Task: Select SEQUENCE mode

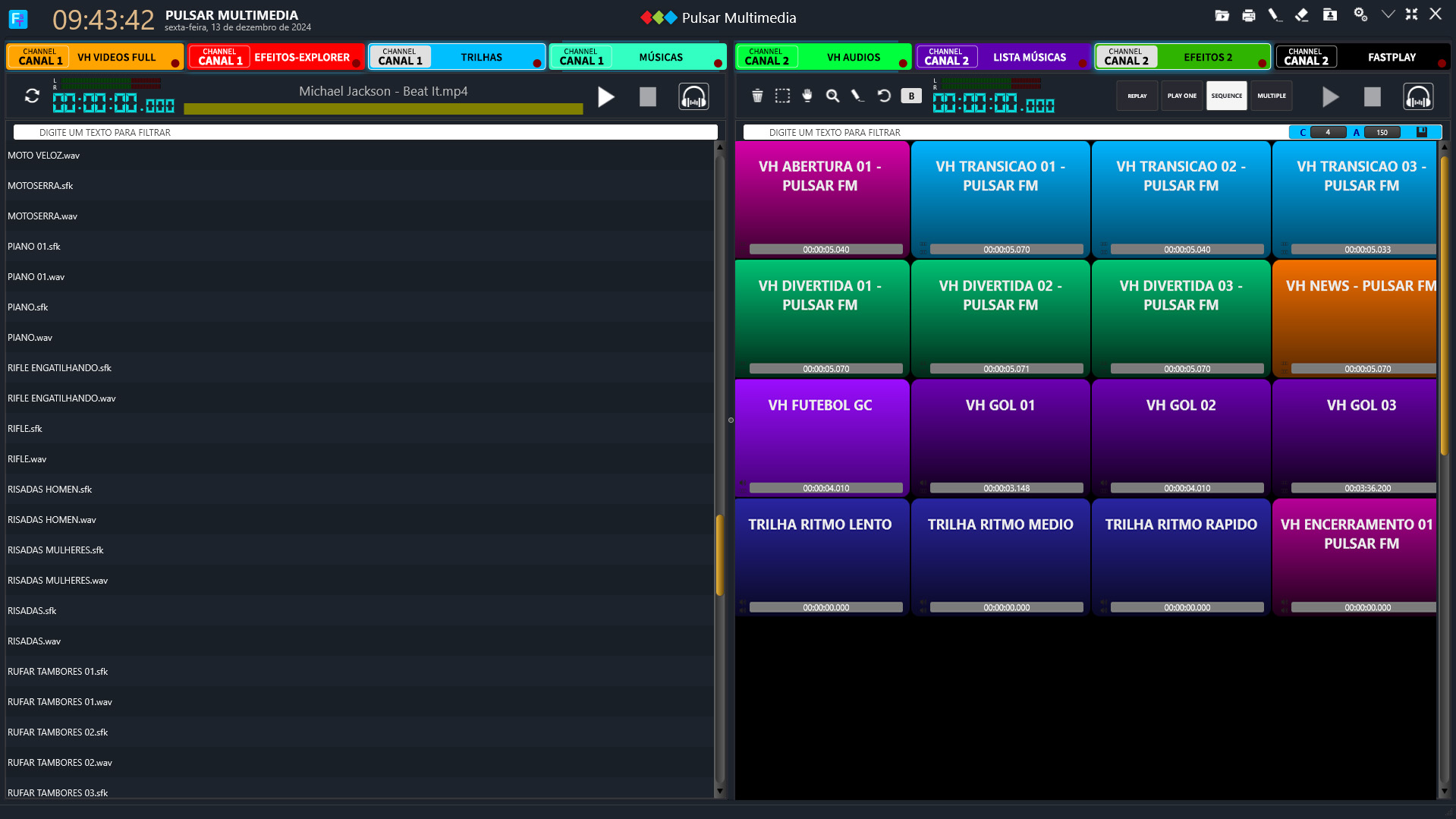Action: click(1226, 96)
